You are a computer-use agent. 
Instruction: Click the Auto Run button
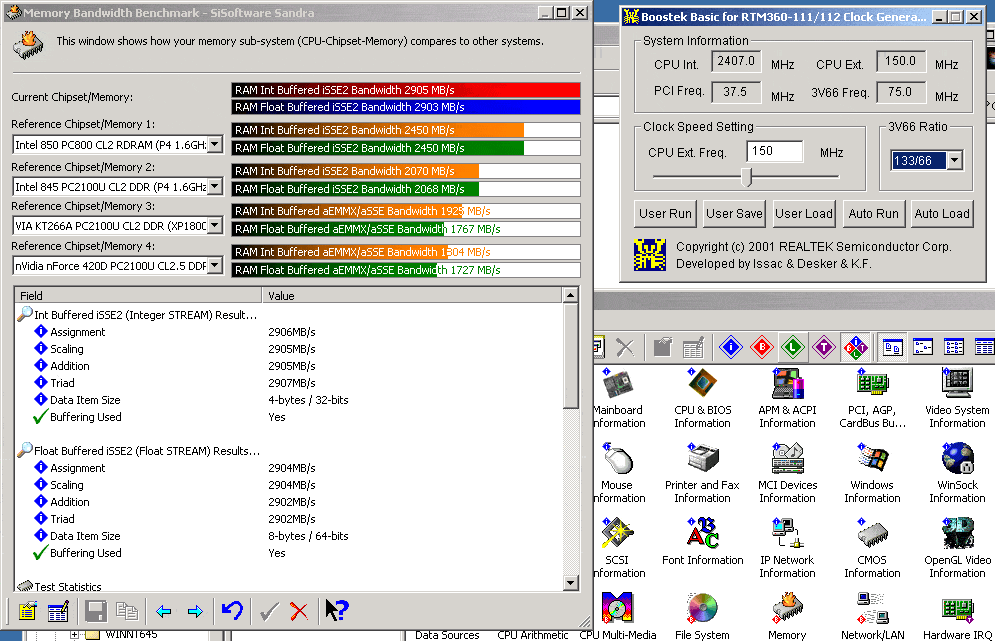[x=873, y=214]
